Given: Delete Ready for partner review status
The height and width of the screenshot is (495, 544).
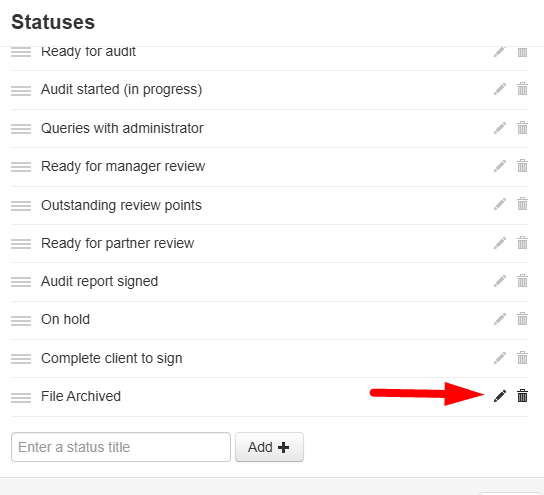Looking at the screenshot, I should coord(522,243).
